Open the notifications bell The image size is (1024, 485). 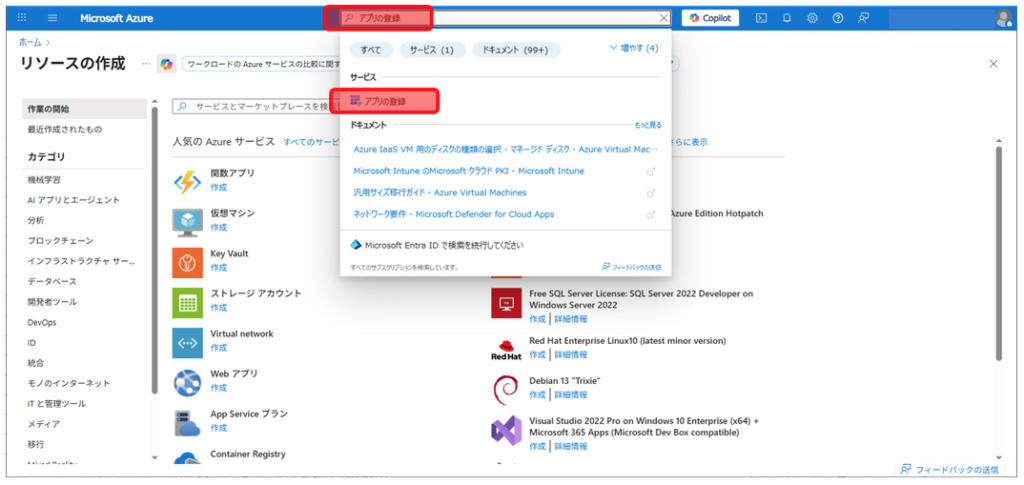787,18
